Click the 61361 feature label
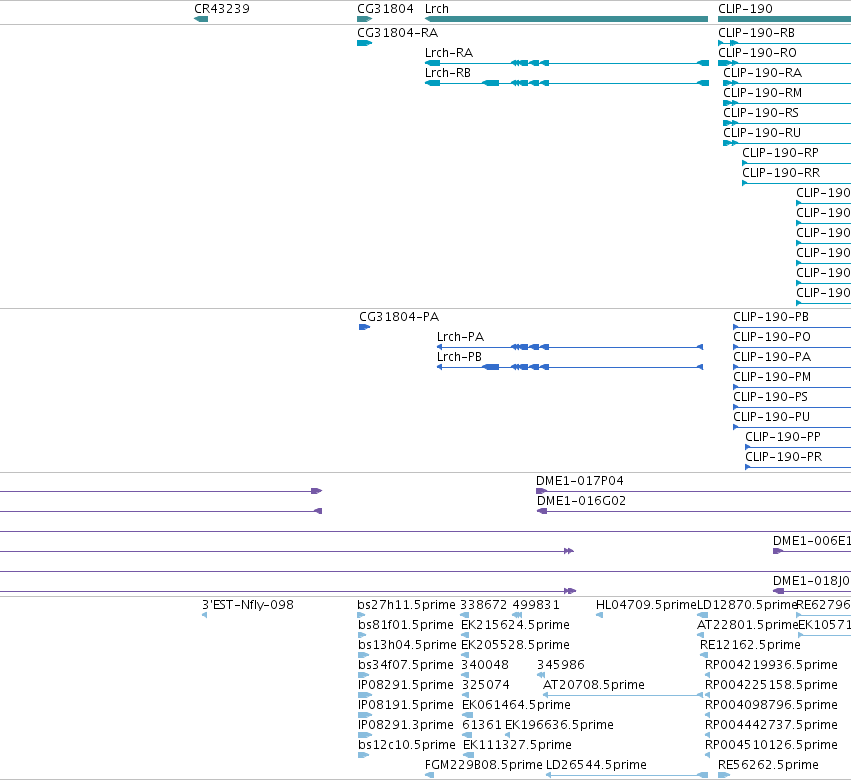 point(482,725)
